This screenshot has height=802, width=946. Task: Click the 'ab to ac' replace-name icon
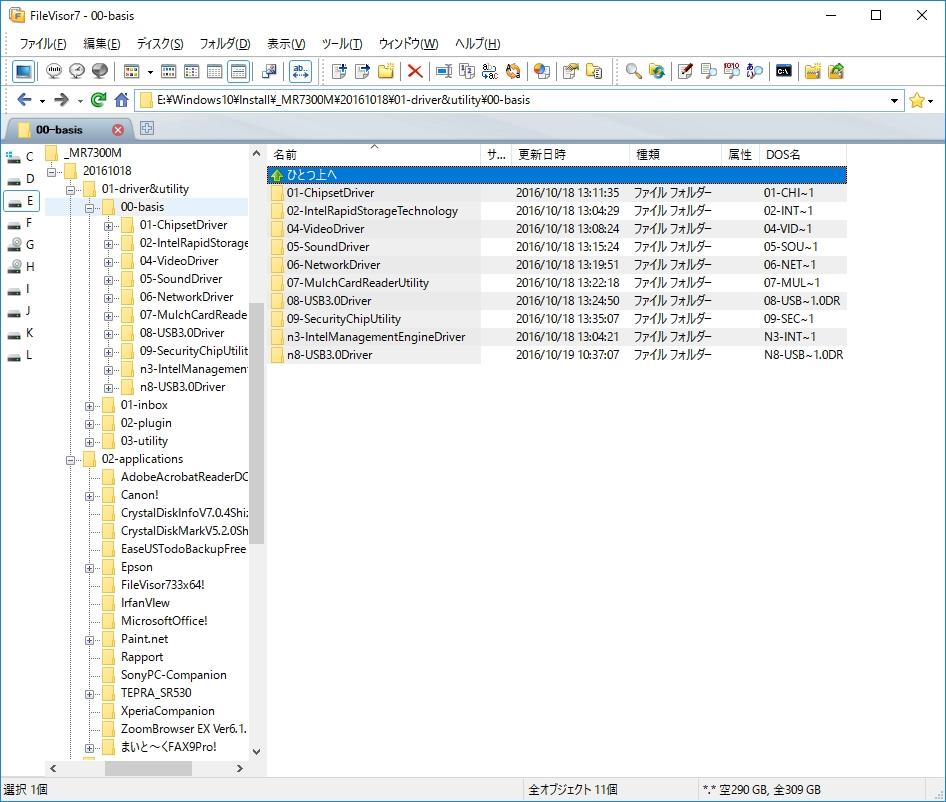point(489,72)
